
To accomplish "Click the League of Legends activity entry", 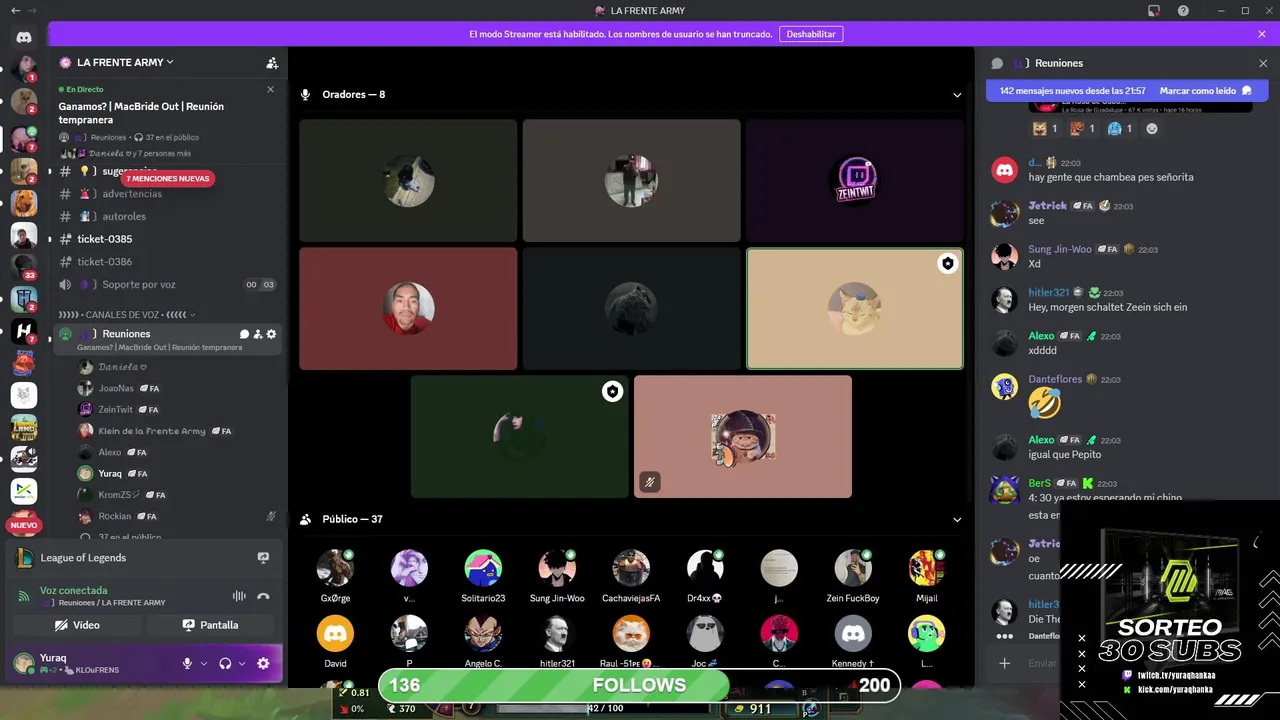I will click(83, 558).
